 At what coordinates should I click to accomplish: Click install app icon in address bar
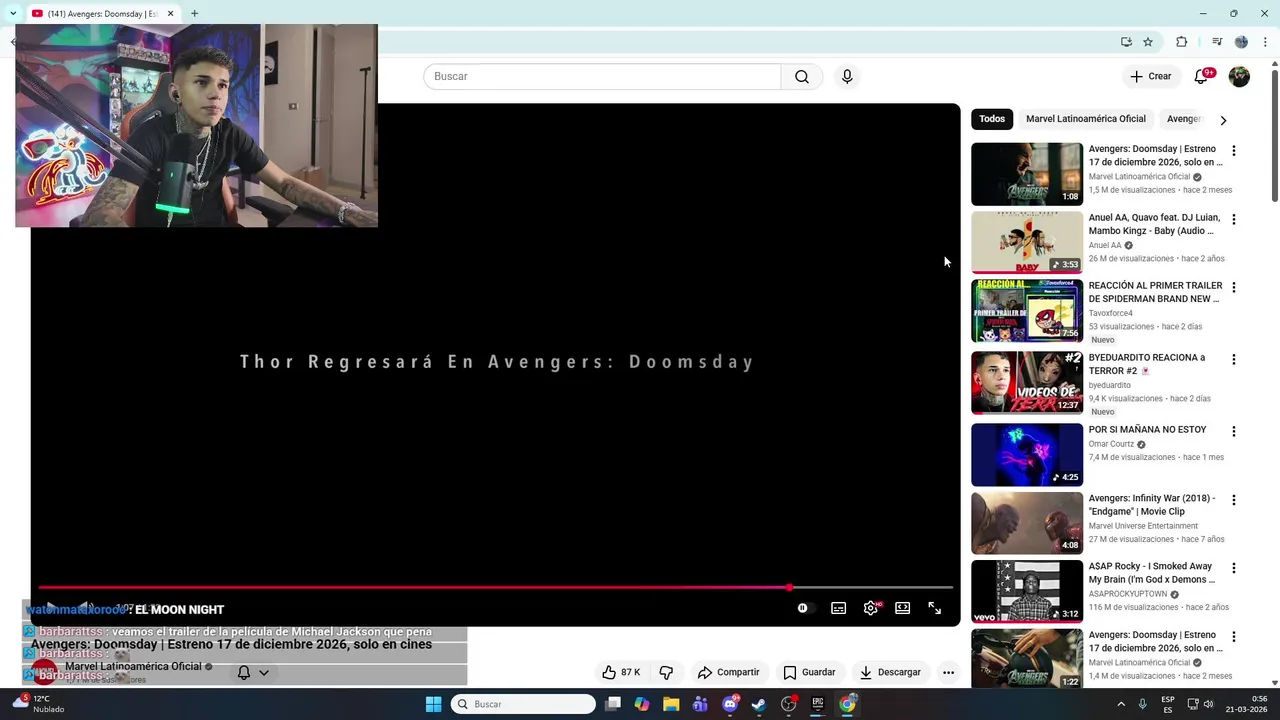click(x=1126, y=42)
